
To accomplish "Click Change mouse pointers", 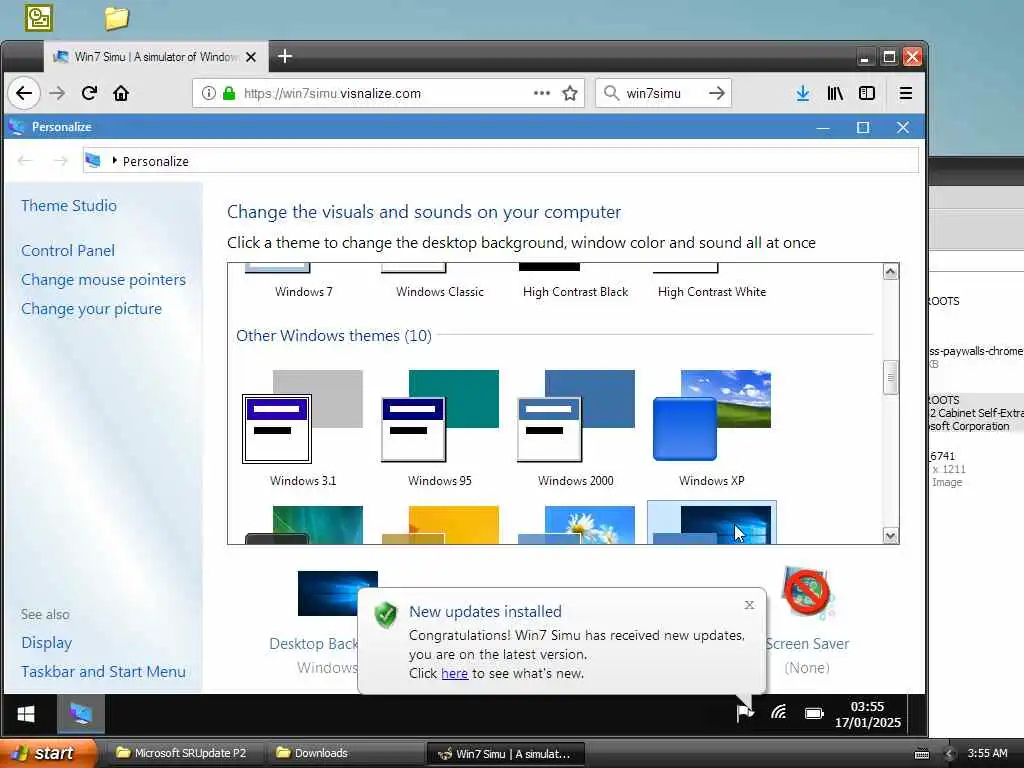I will (103, 280).
